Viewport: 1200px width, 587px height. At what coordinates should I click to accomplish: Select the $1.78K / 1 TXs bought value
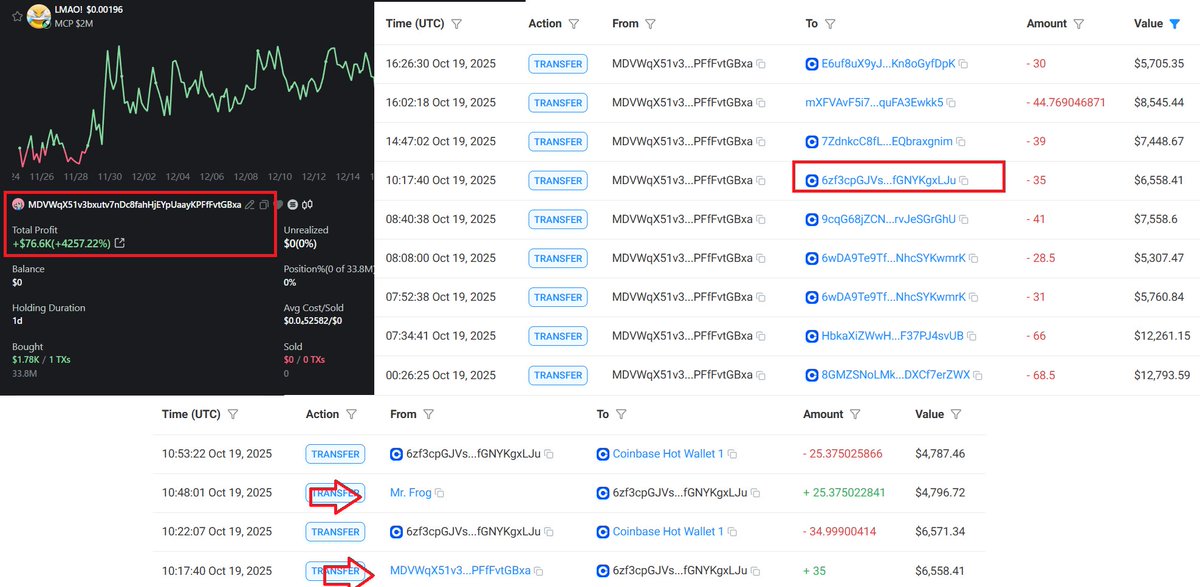pyautogui.click(x=39, y=359)
